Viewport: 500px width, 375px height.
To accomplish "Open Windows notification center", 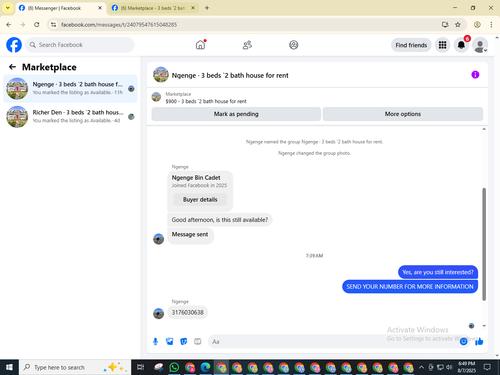I will [x=487, y=367].
